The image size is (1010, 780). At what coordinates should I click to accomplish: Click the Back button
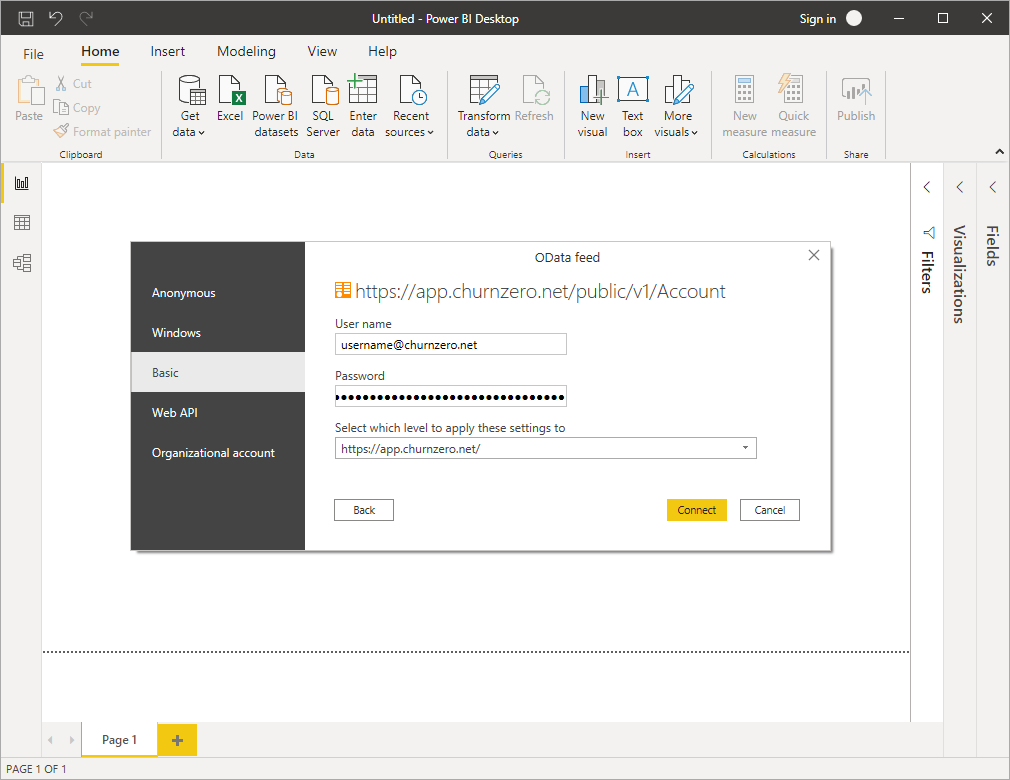[x=364, y=509]
